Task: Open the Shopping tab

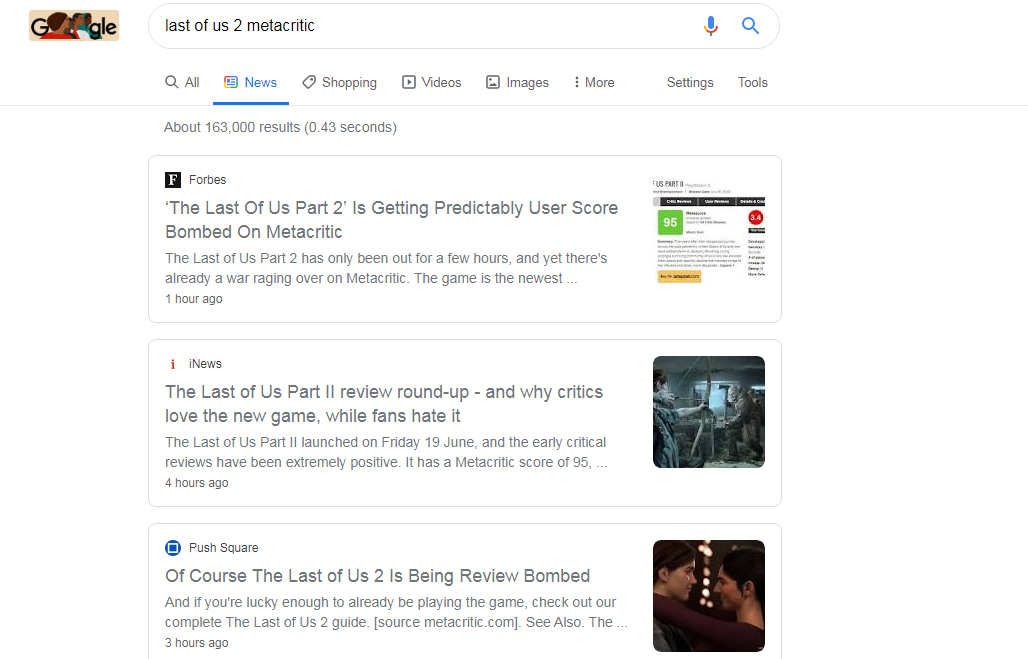Action: (x=340, y=83)
